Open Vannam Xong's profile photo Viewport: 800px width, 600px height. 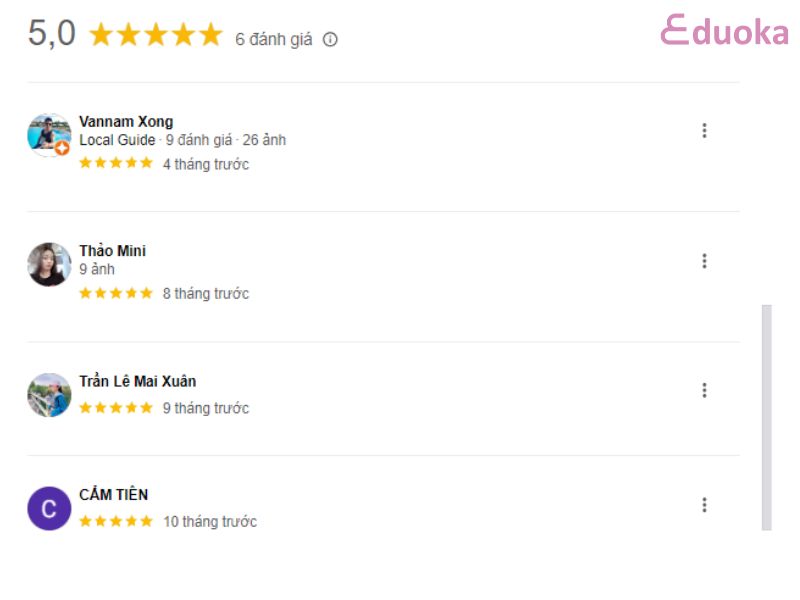tap(49, 135)
